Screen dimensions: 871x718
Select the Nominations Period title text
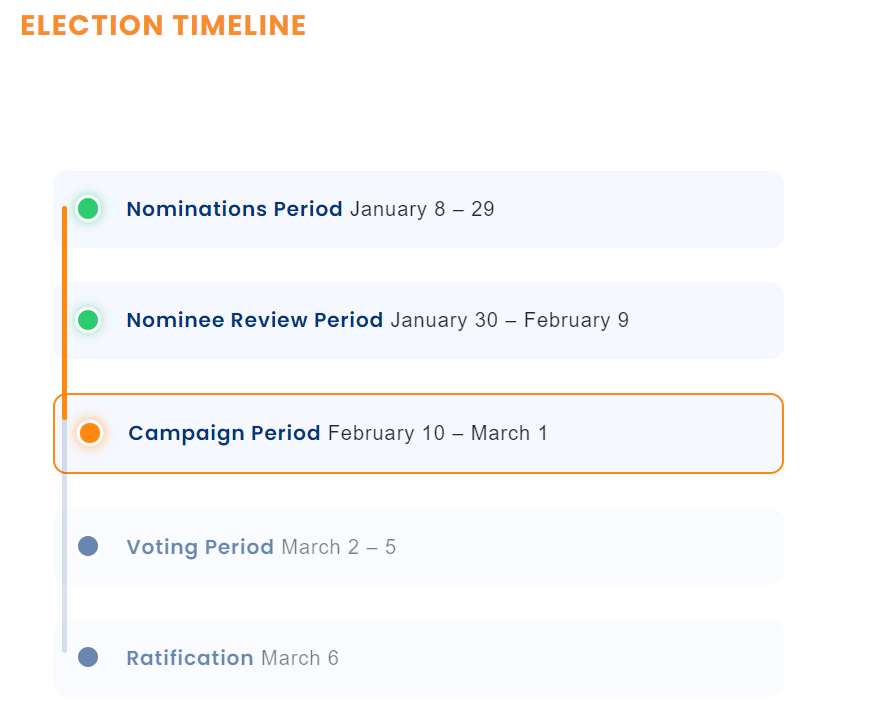pos(234,209)
